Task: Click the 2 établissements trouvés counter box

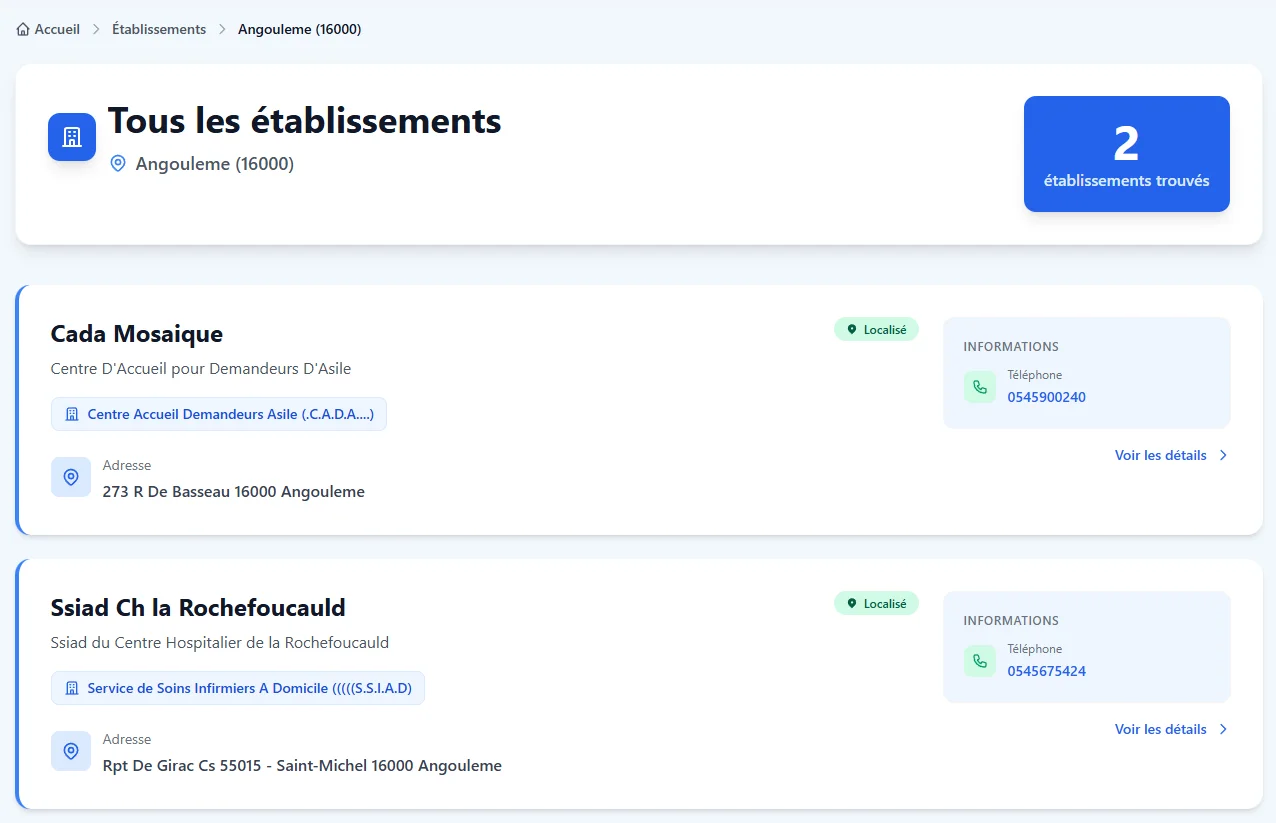Action: [1126, 154]
